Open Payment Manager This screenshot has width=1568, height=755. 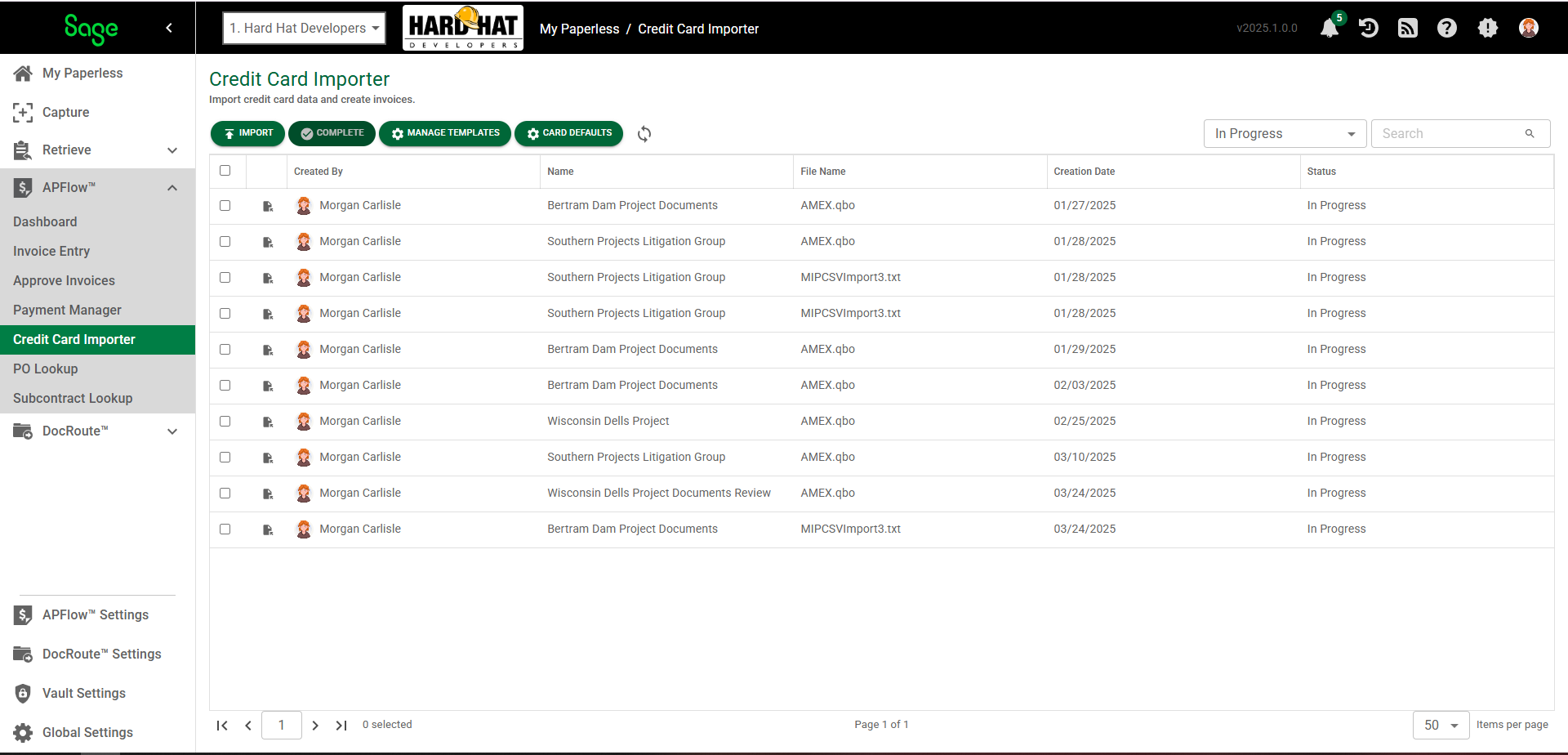67,310
